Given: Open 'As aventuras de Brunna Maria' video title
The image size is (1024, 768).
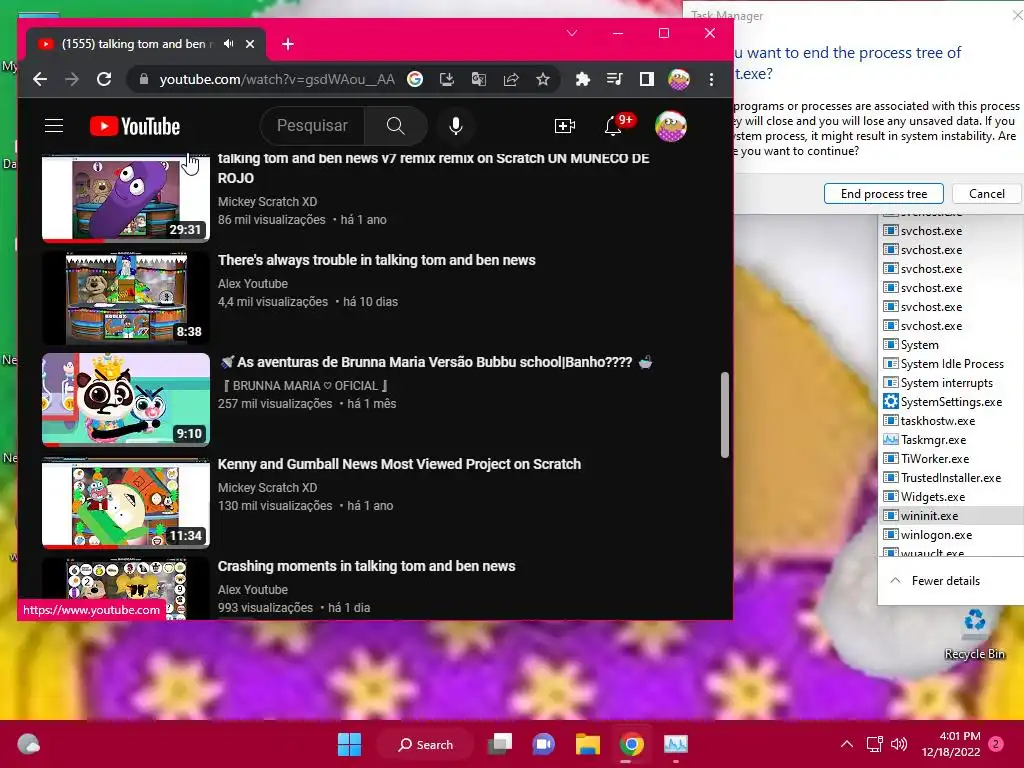Looking at the screenshot, I should coord(435,362).
